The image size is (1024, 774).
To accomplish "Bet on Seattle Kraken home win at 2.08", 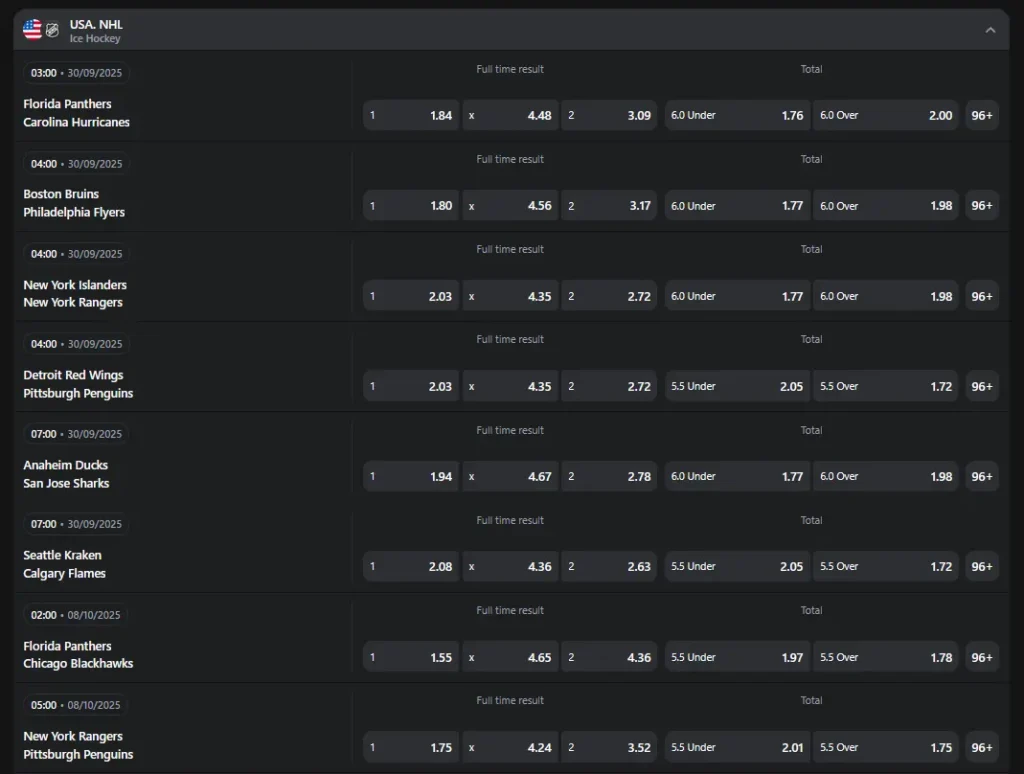I will pyautogui.click(x=410, y=567).
